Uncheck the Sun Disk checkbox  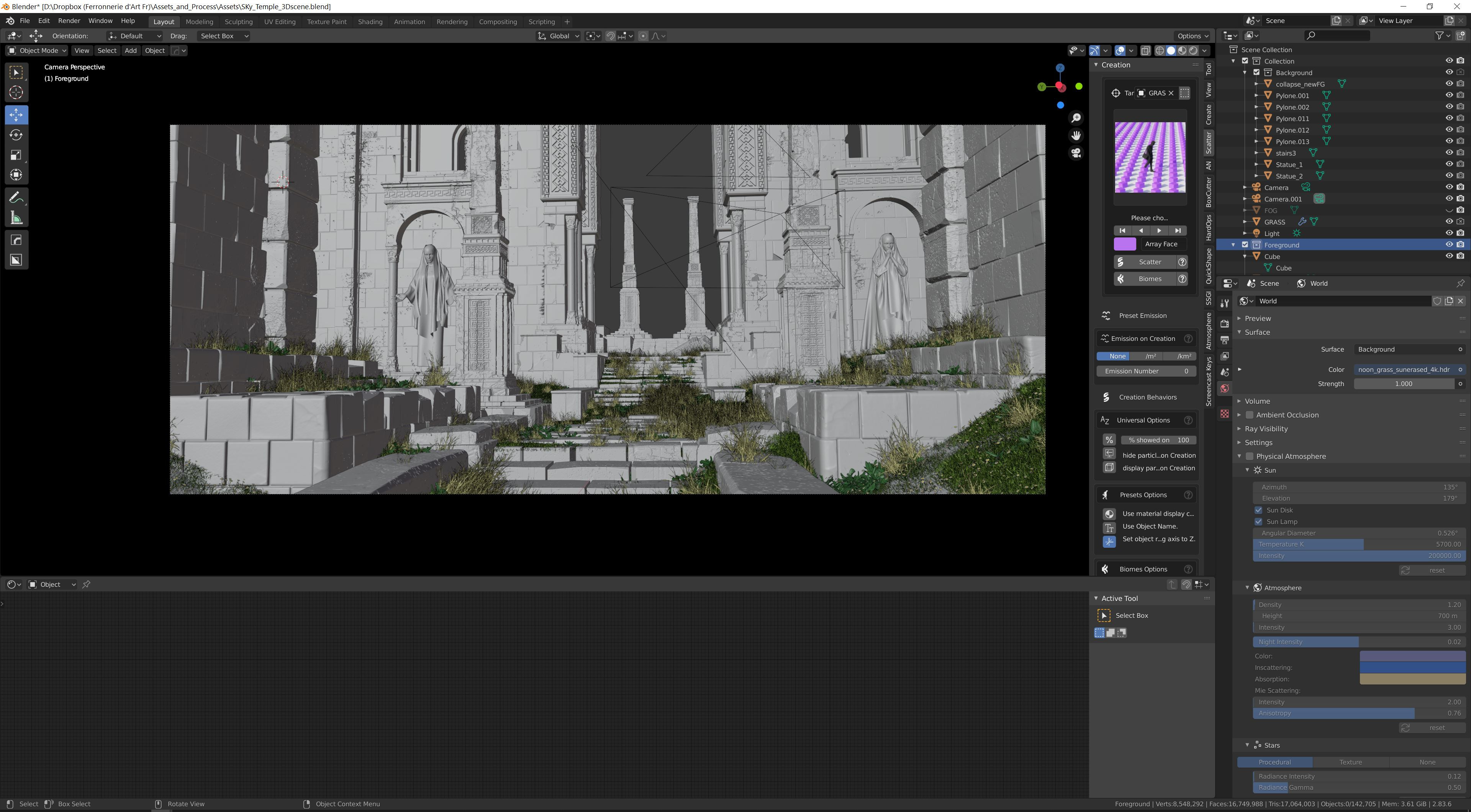[x=1258, y=510]
